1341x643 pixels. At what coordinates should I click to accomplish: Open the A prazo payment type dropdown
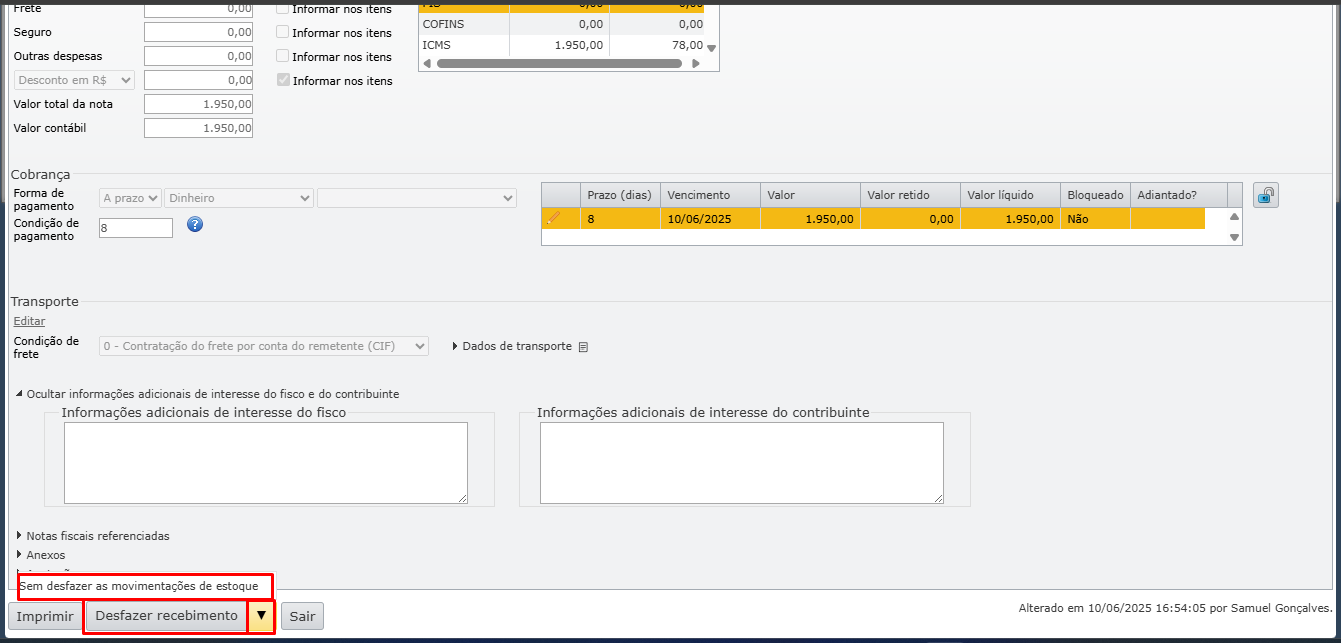point(130,198)
